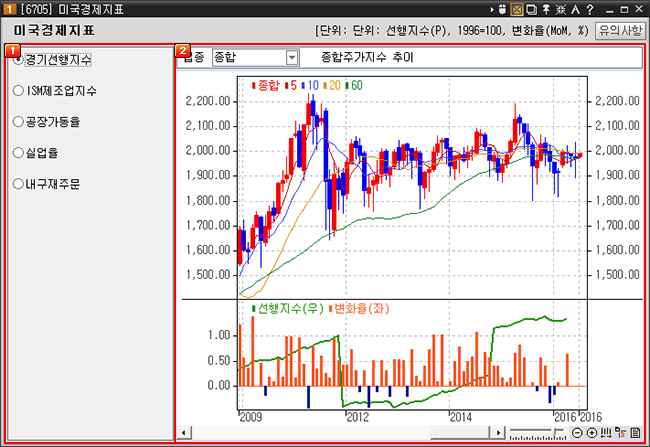Open help with the question mark icon
This screenshot has width=650, height=447.
pyautogui.click(x=589, y=9)
